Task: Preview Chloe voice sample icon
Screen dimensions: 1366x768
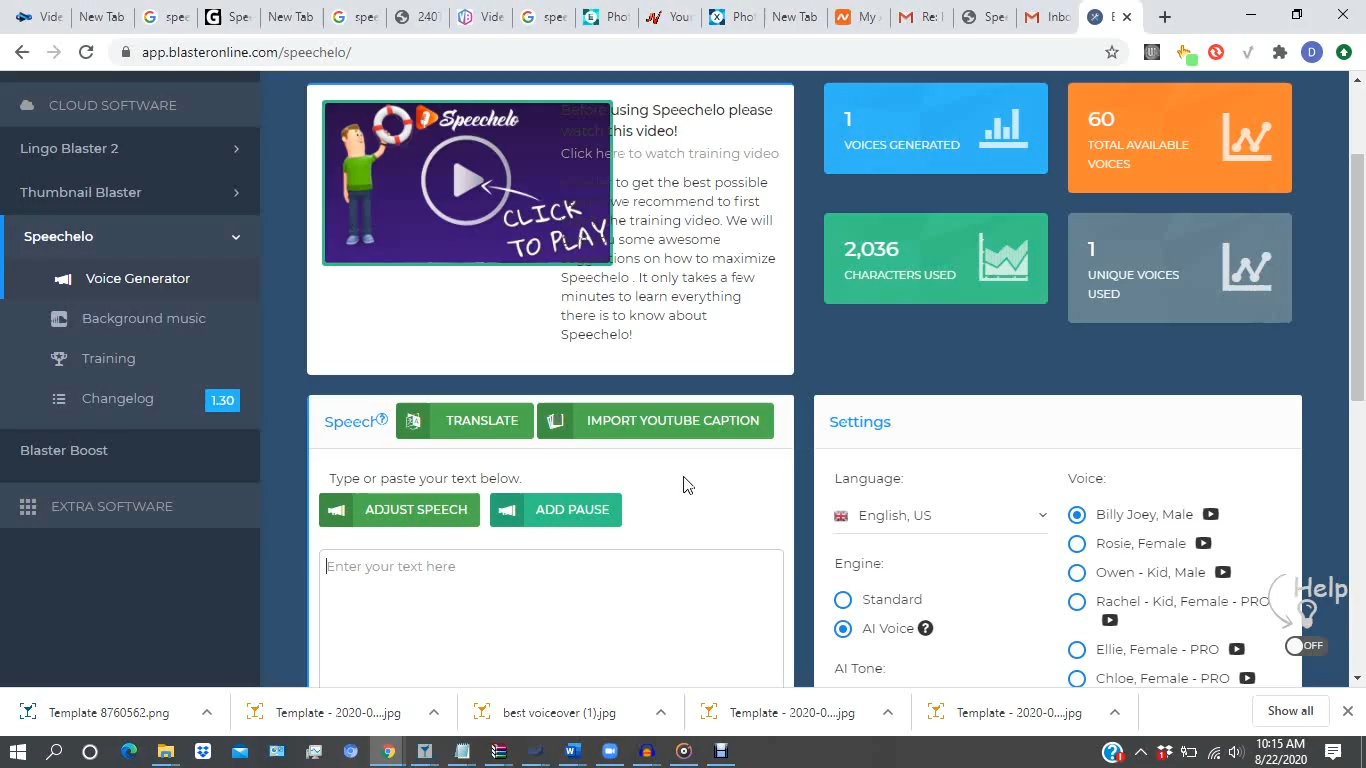Action: 1247,678
